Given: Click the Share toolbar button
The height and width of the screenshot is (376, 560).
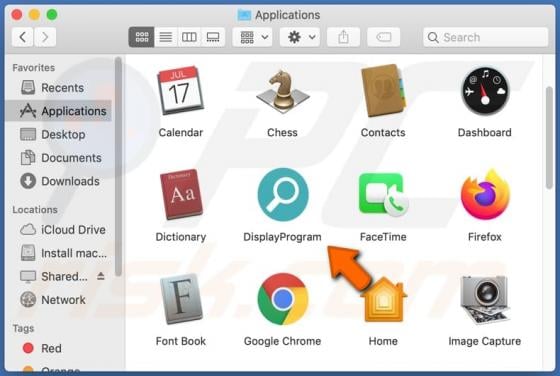Looking at the screenshot, I should [x=343, y=37].
